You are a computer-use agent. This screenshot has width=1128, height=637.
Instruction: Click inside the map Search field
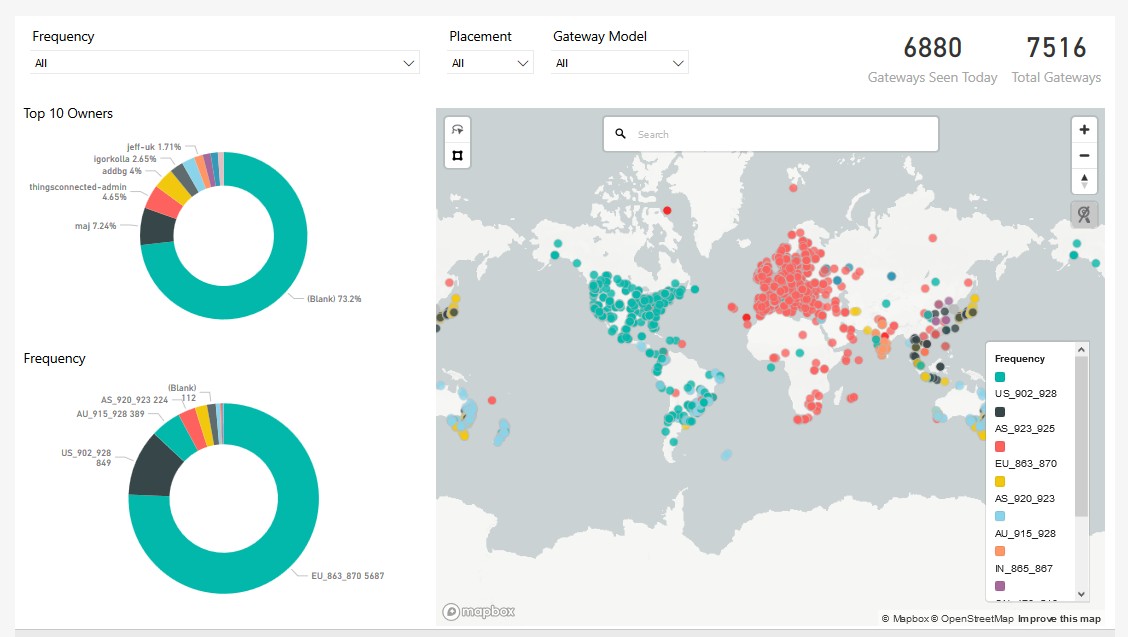click(780, 134)
